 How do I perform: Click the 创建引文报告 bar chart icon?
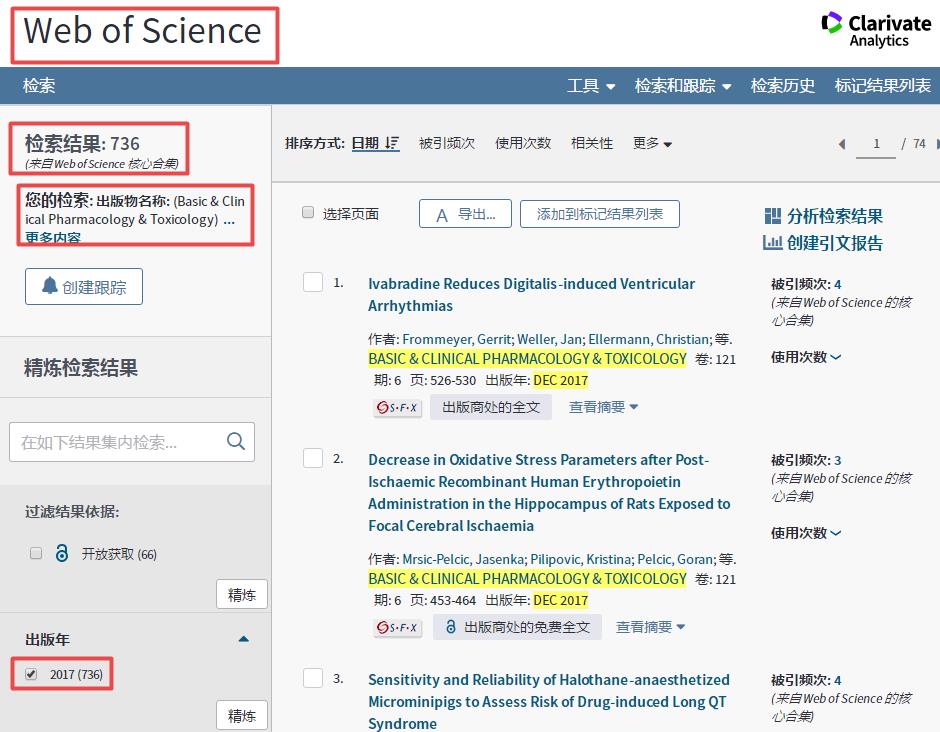772,243
